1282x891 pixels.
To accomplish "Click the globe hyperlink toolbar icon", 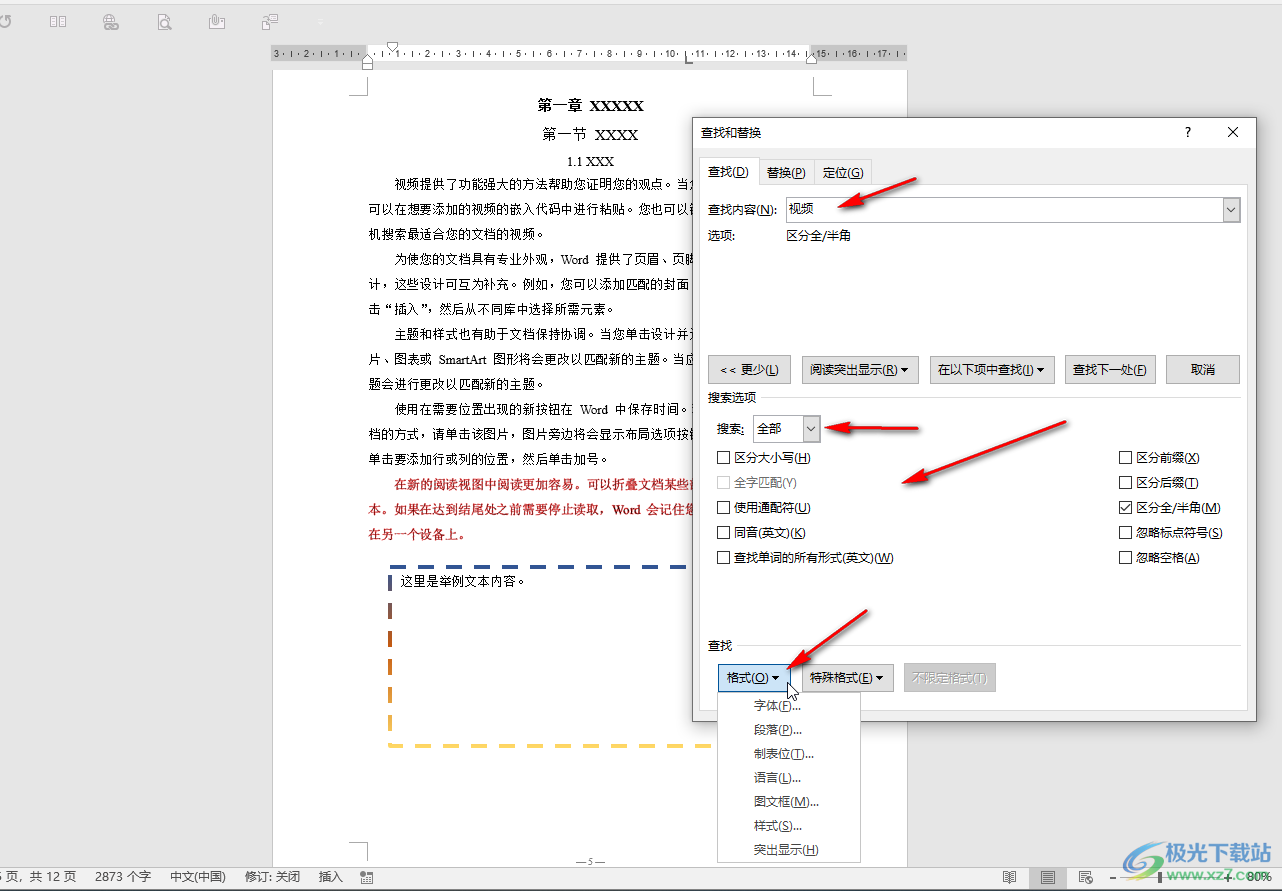I will 111,21.
